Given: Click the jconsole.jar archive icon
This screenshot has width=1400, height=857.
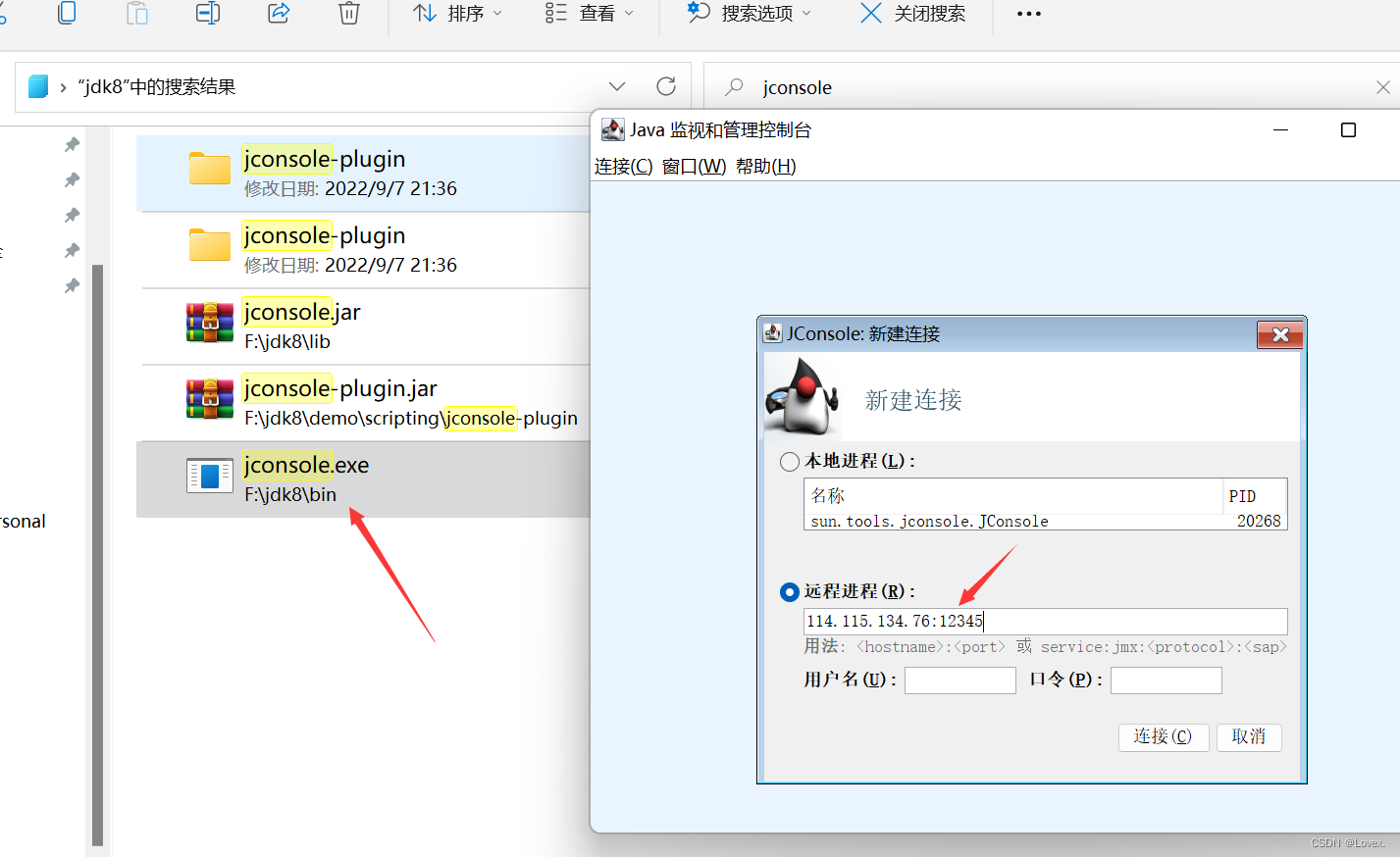Looking at the screenshot, I should click(209, 323).
